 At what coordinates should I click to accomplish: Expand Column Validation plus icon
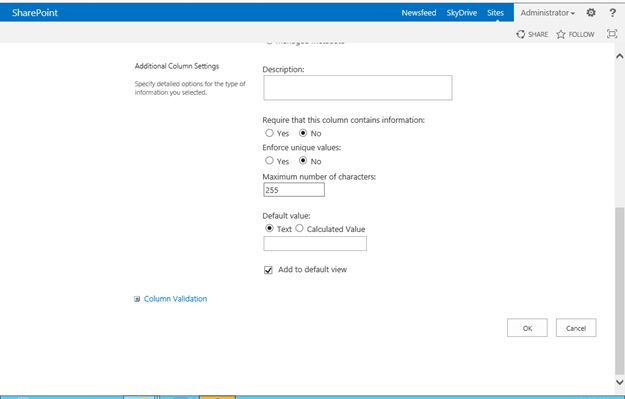137,299
